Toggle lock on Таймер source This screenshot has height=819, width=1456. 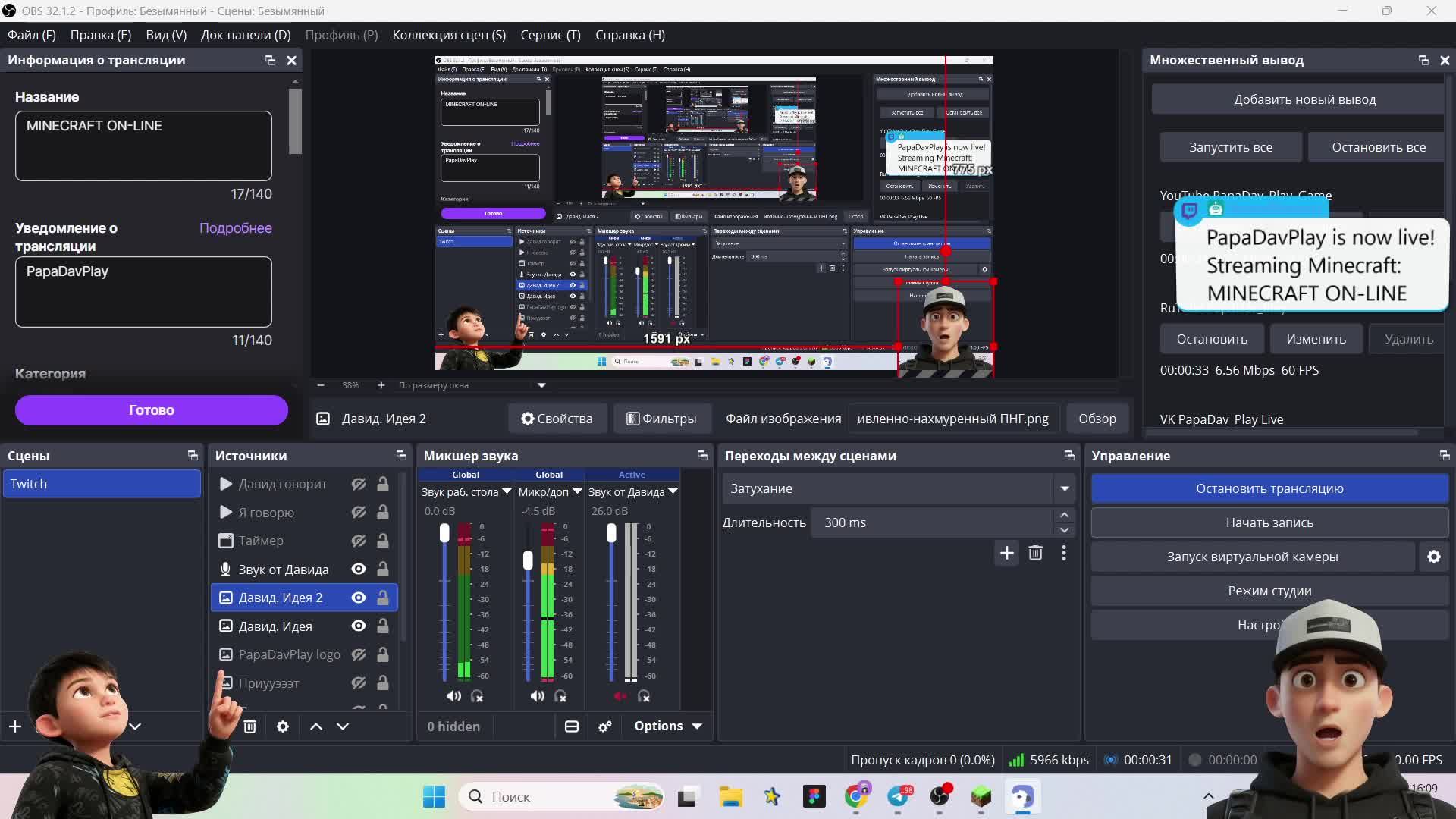pyautogui.click(x=383, y=541)
